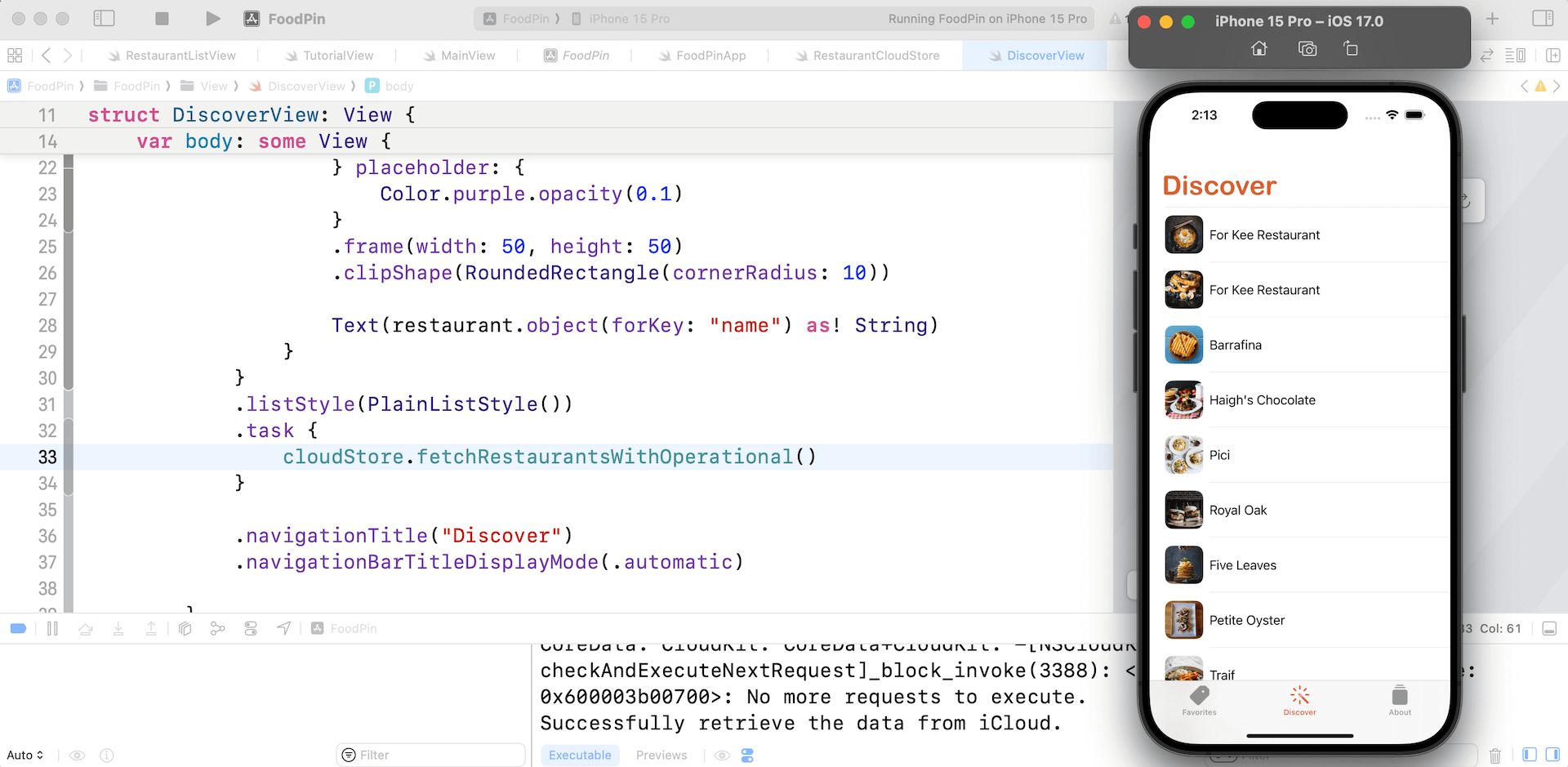Click the purple opacity color literal line

point(530,194)
